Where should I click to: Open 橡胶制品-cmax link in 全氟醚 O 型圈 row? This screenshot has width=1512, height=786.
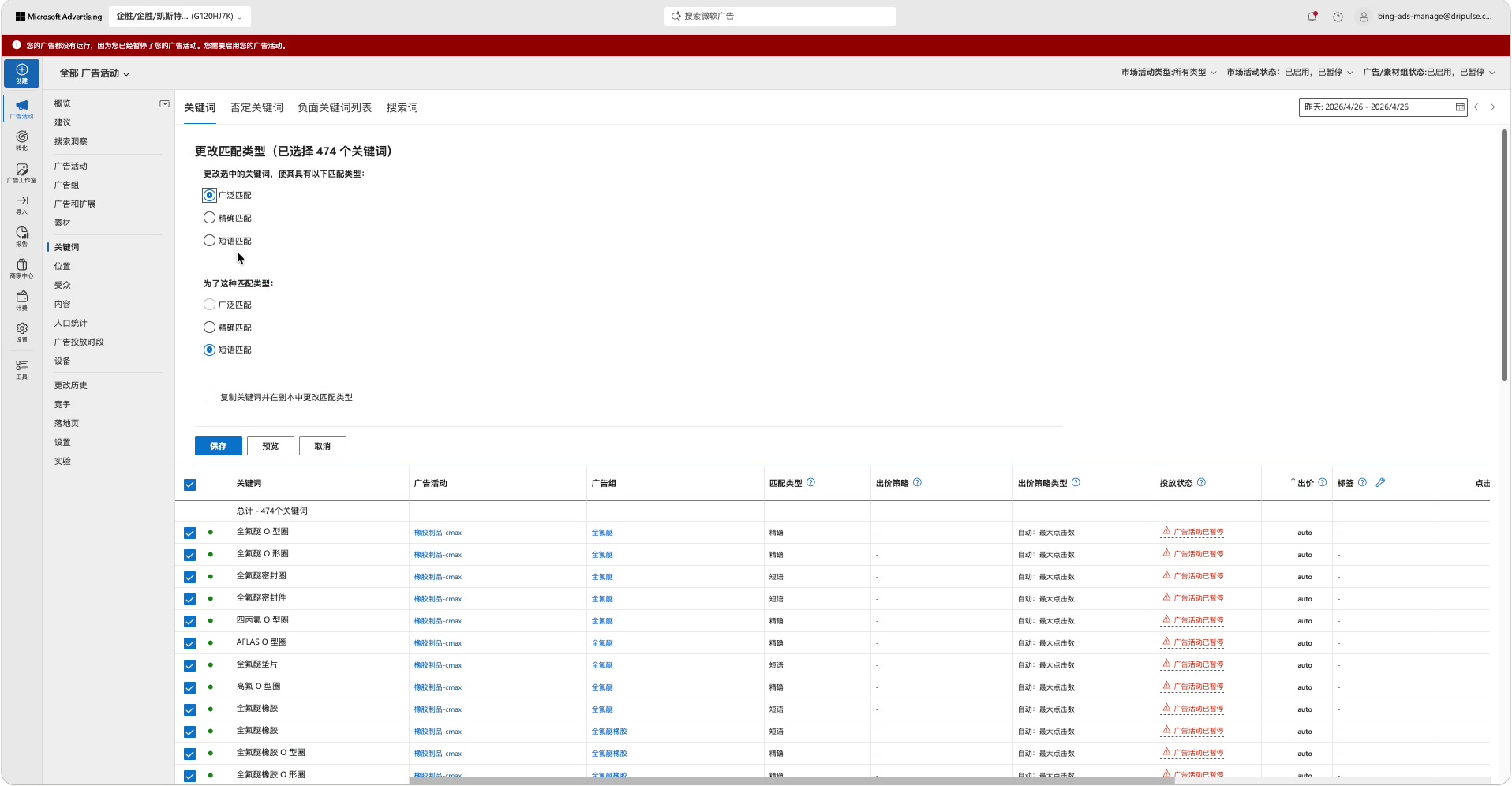[438, 533]
